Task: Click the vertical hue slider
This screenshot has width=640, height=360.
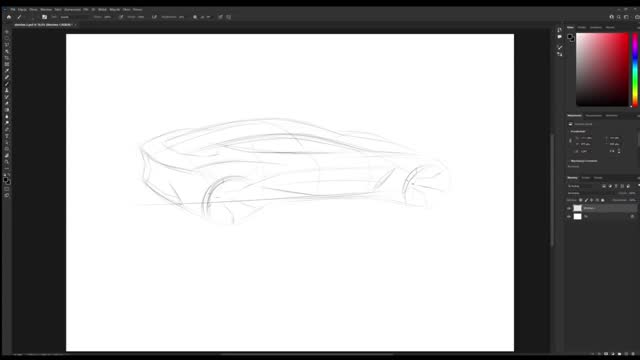Action: coord(635,69)
